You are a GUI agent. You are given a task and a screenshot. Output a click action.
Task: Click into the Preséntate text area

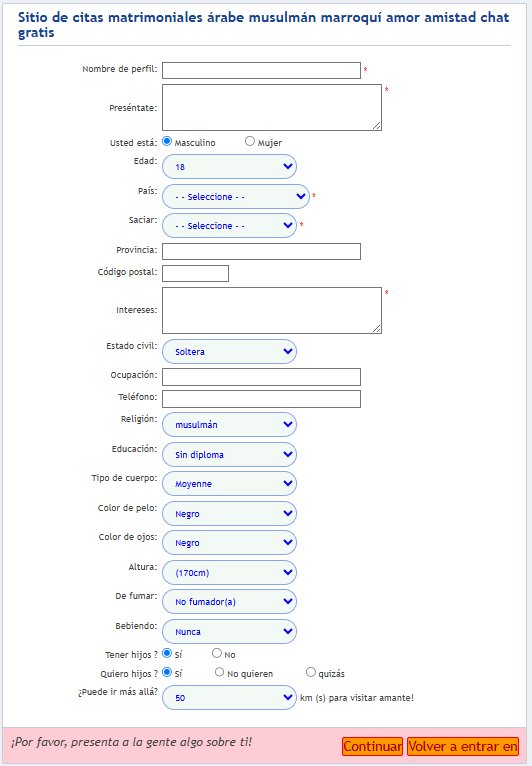click(272, 107)
